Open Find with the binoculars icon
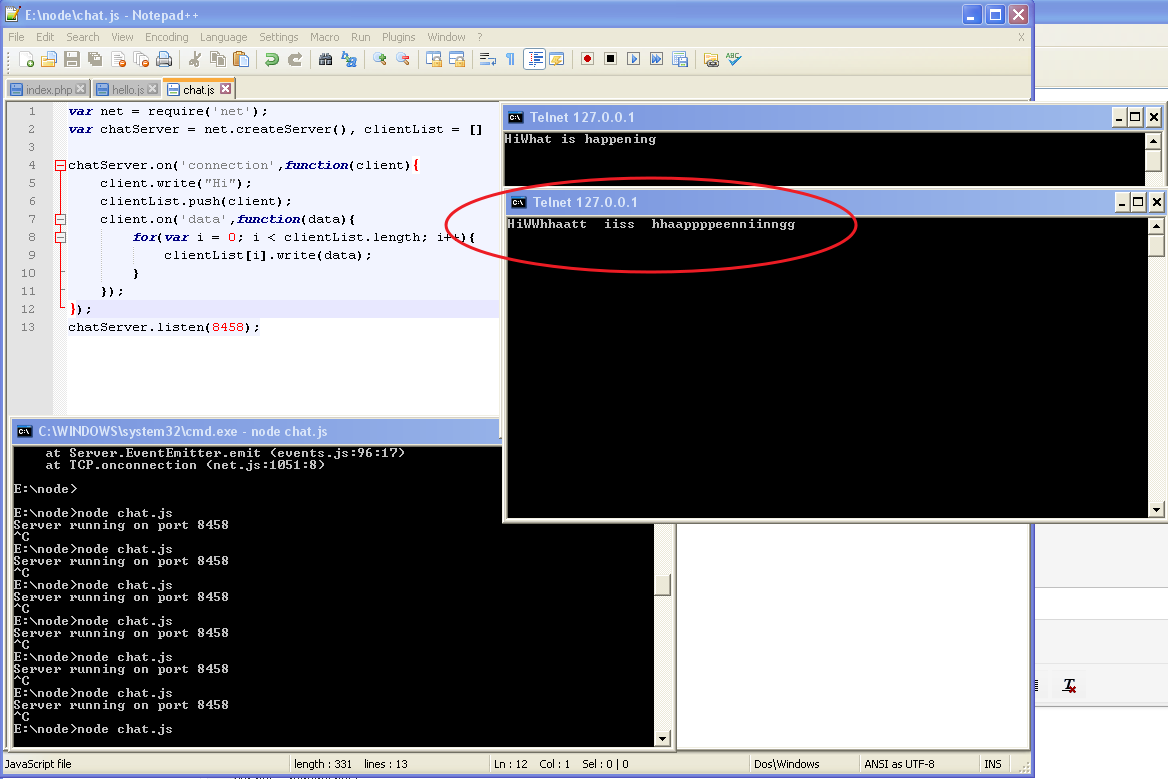Viewport: 1168px width, 779px height. coord(325,60)
